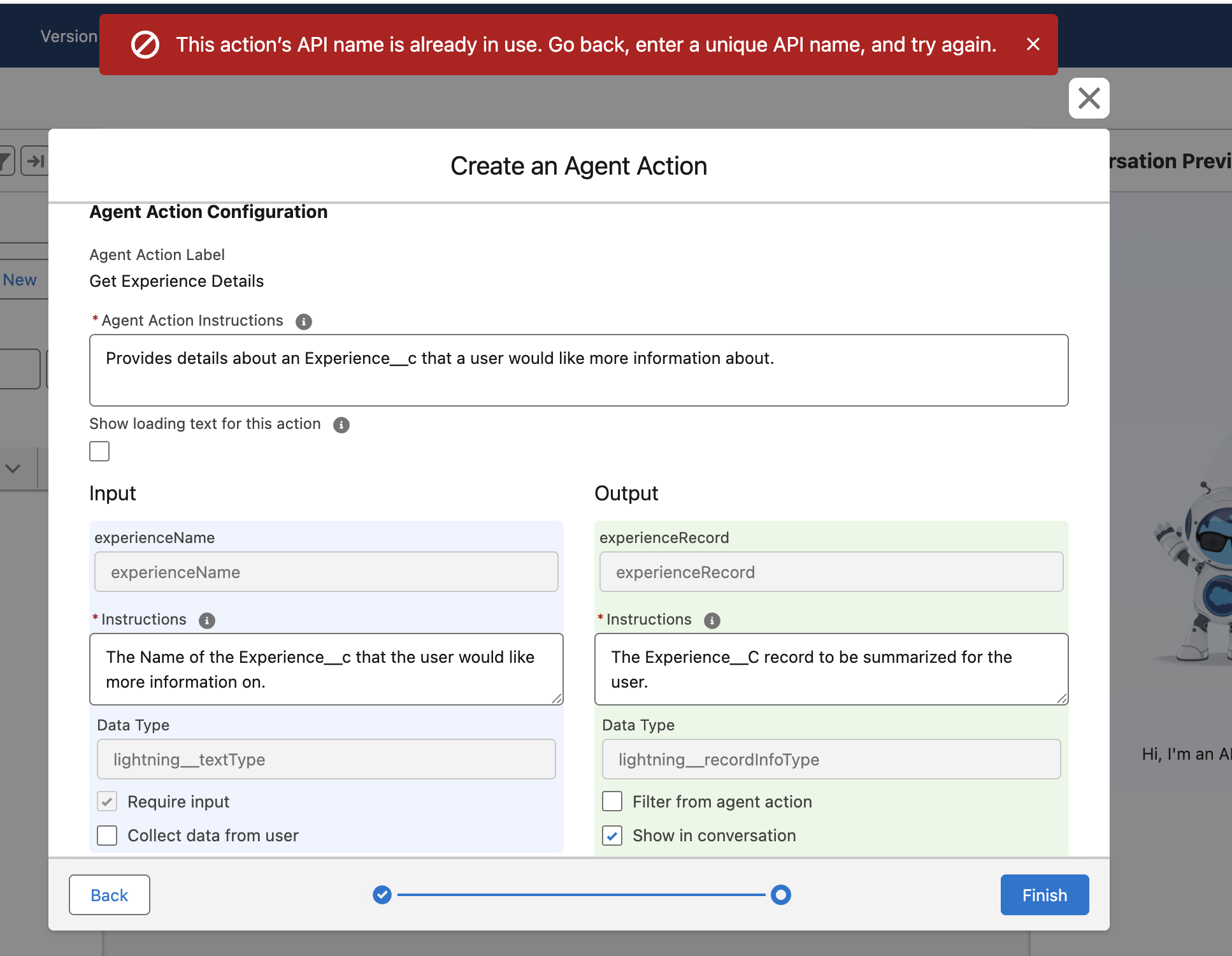Click the error prohibited icon in banner
The image size is (1232, 956).
tap(145, 45)
